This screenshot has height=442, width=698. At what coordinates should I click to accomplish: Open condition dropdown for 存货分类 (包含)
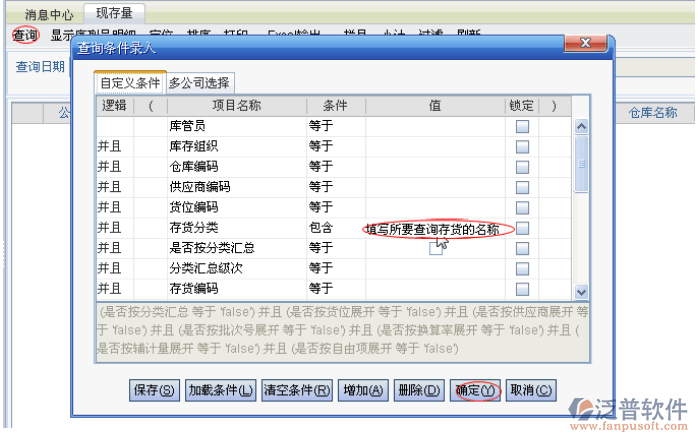coord(335,228)
